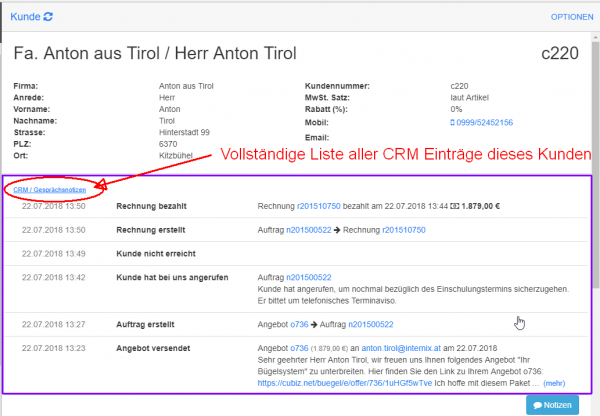Click the arrow icon in Rechnung erstellt row
The height and width of the screenshot is (416, 600).
[x=337, y=230]
